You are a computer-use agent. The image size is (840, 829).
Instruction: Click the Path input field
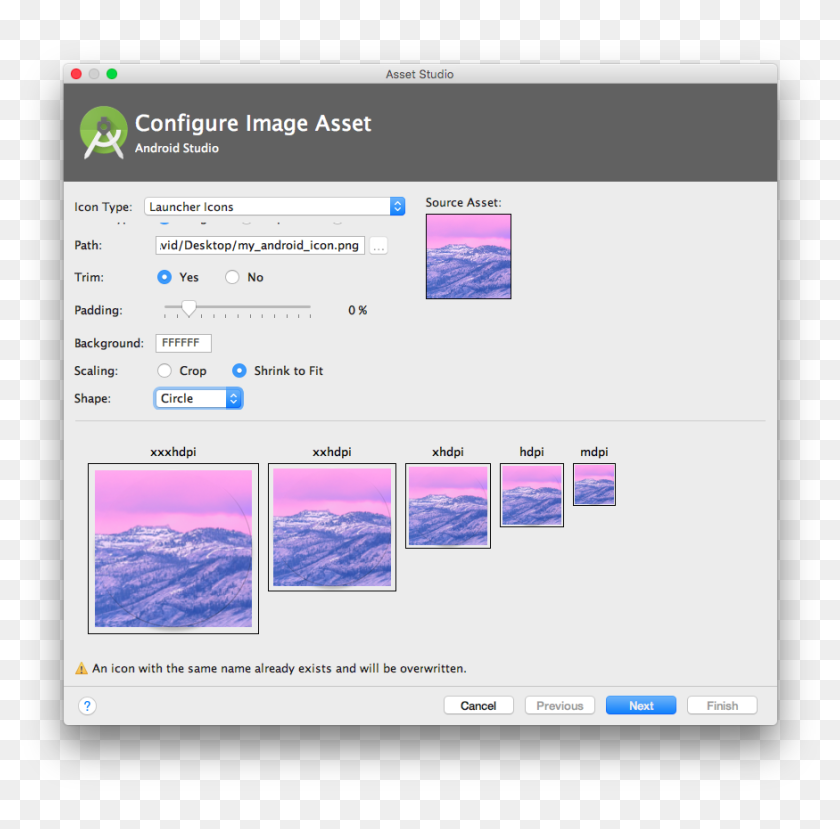coord(260,245)
